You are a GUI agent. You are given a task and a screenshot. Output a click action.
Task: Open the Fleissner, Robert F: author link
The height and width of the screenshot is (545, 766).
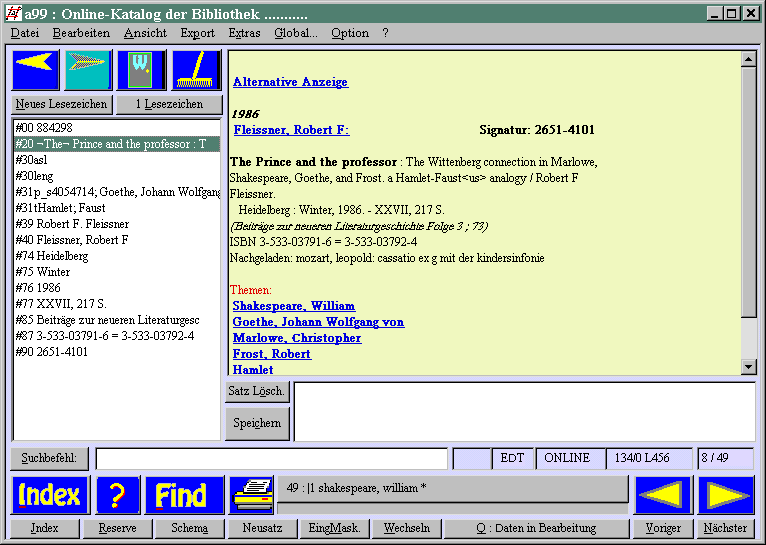(x=292, y=130)
